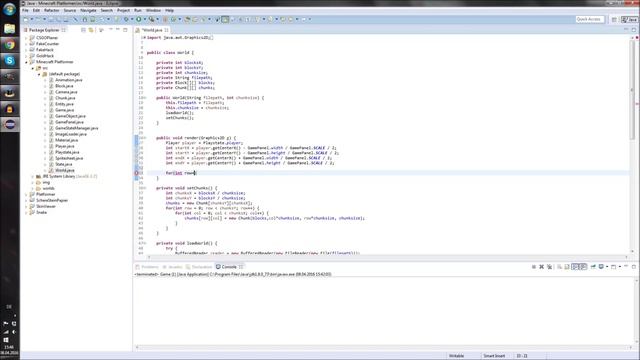
Task: Maximize the Console view
Action: point(634,267)
